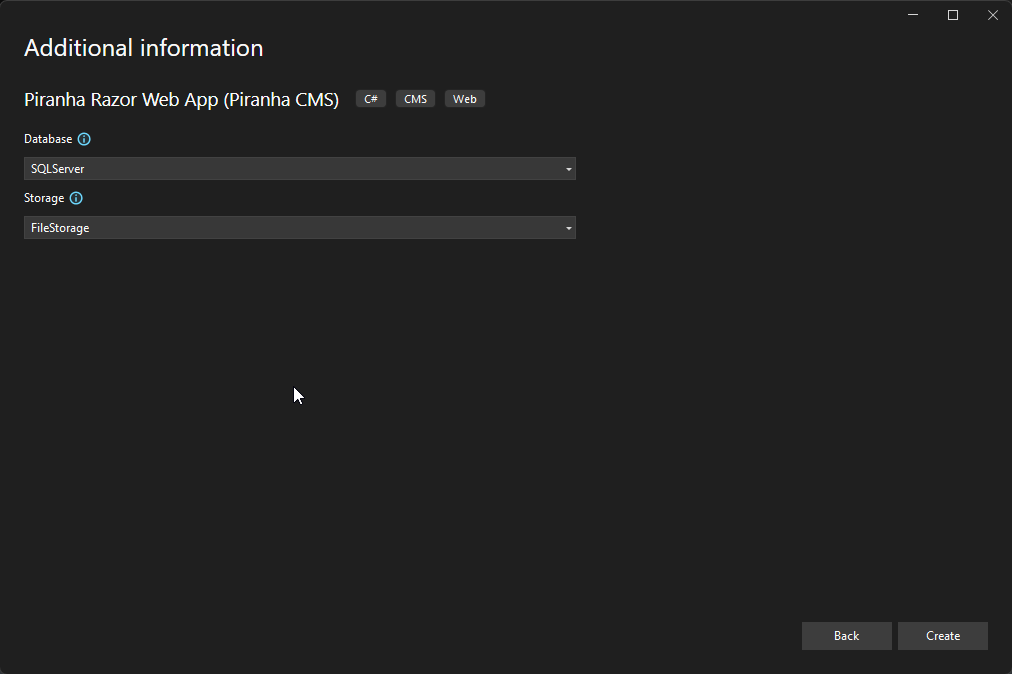
Task: Click the Storage info icon
Action: pyautogui.click(x=77, y=198)
